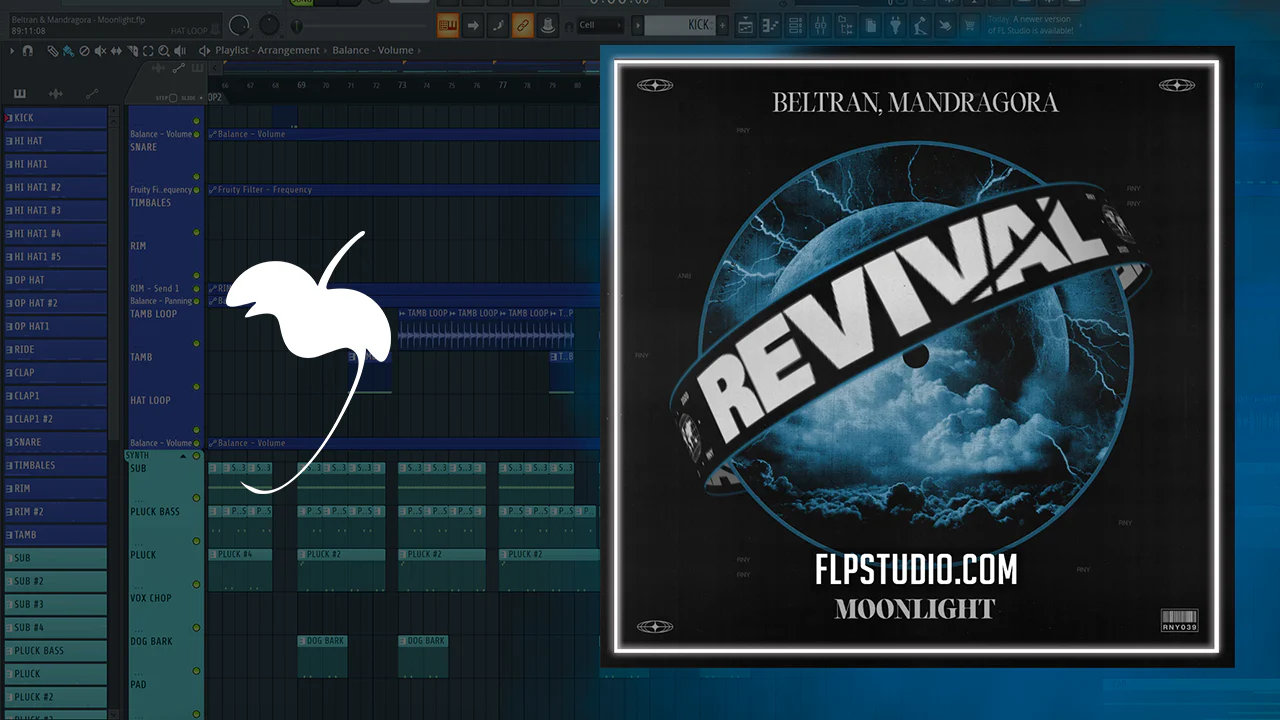This screenshot has width=1280, height=720.
Task: Select the Mute tool
Action: [x=100, y=50]
